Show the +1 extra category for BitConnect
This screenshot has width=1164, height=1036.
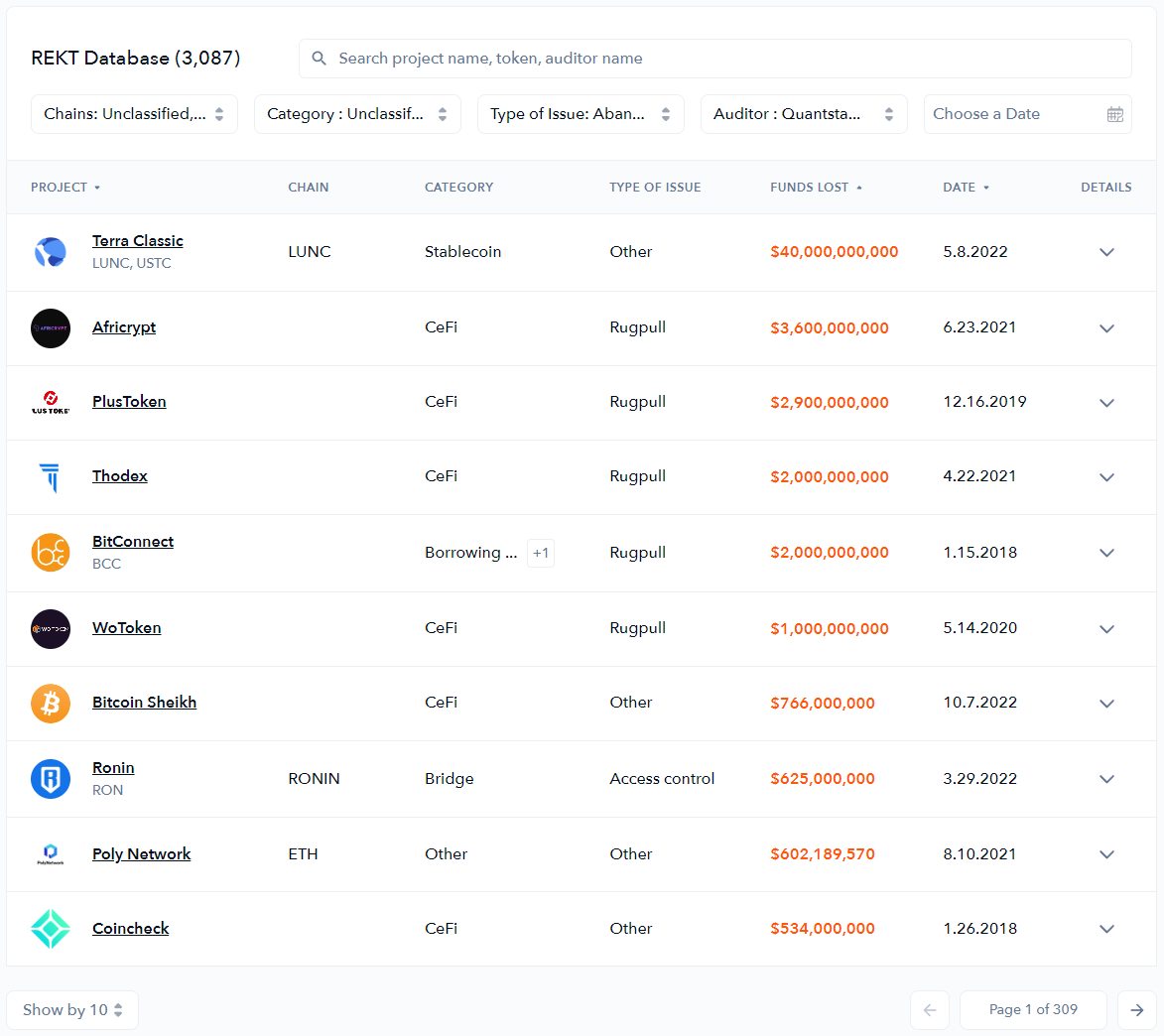point(541,553)
